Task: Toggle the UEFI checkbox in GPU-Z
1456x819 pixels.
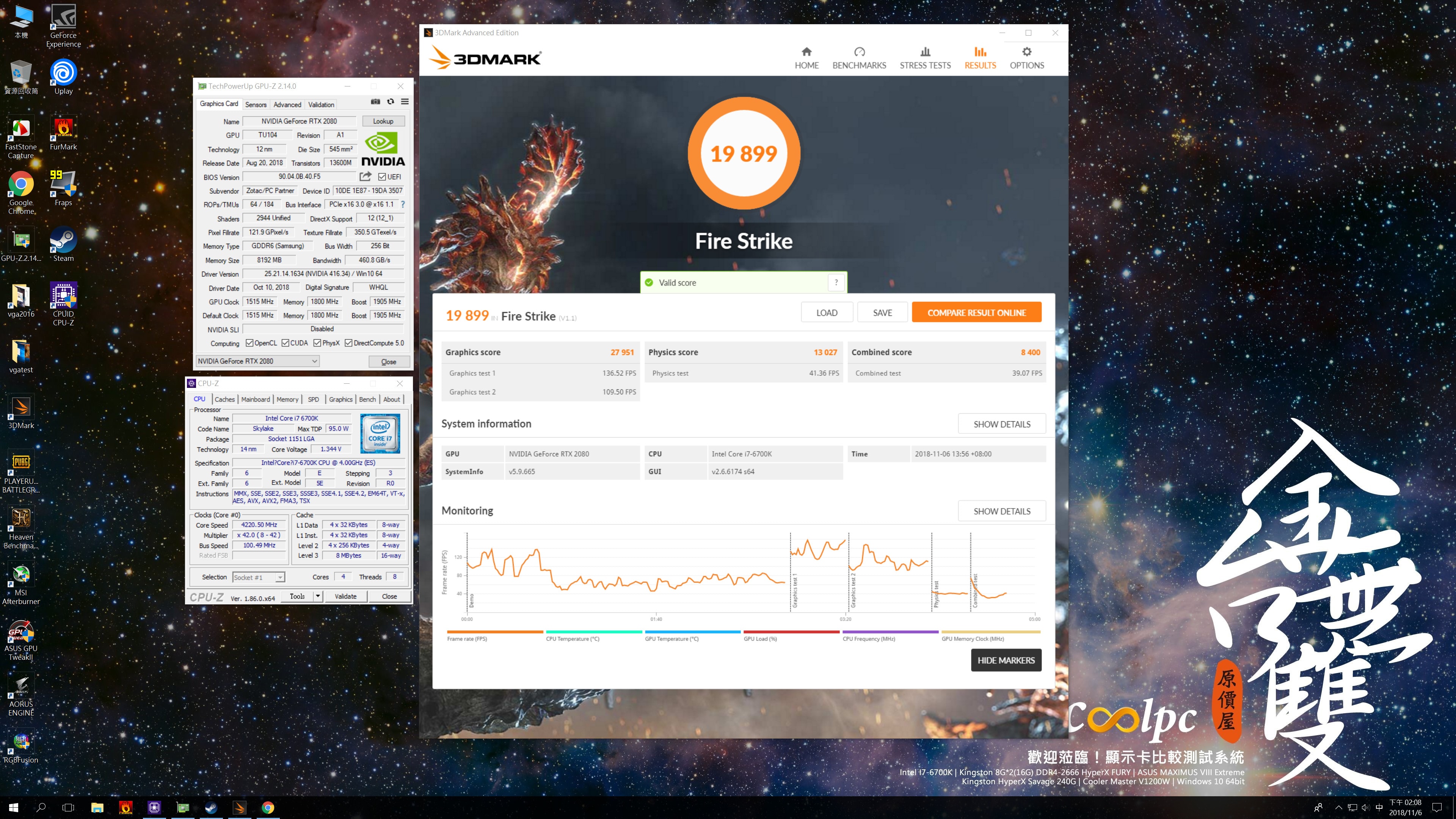Action: coord(382,177)
